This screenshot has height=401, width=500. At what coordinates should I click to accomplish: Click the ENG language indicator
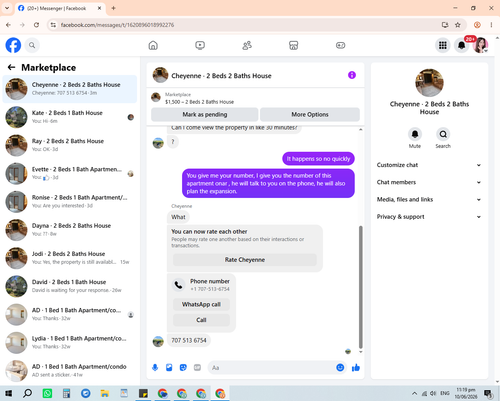click(445, 393)
